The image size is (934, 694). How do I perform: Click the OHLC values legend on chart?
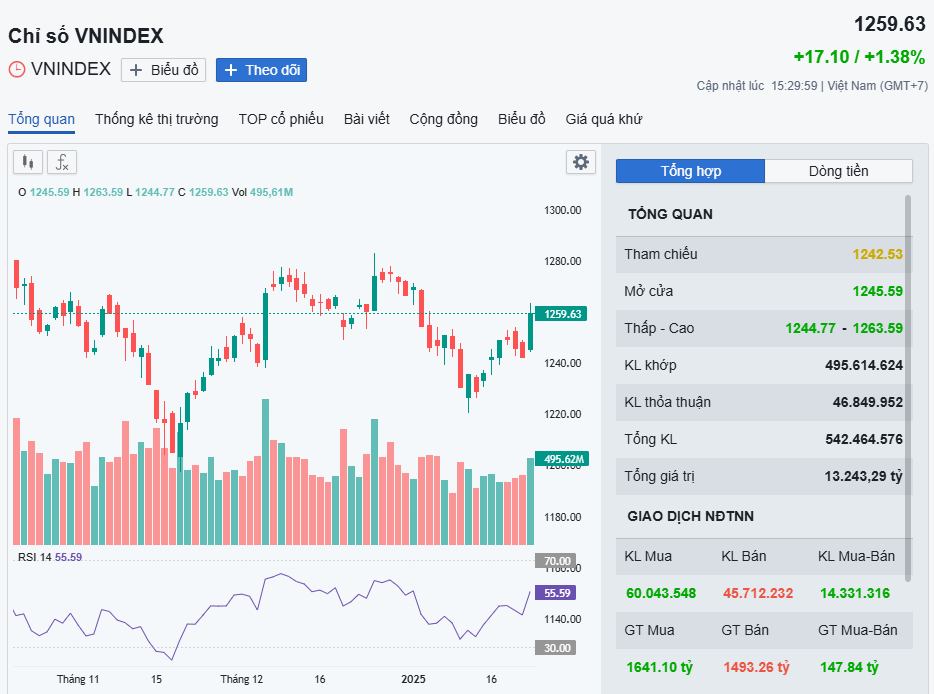(155, 192)
